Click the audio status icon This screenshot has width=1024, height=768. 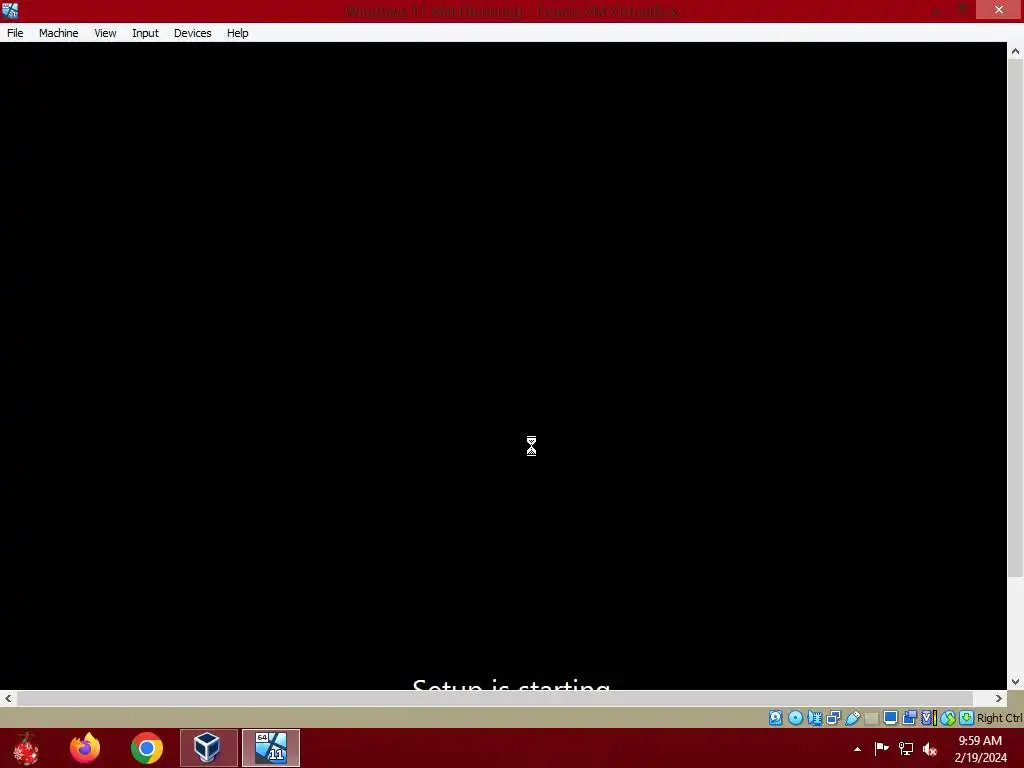coord(814,718)
